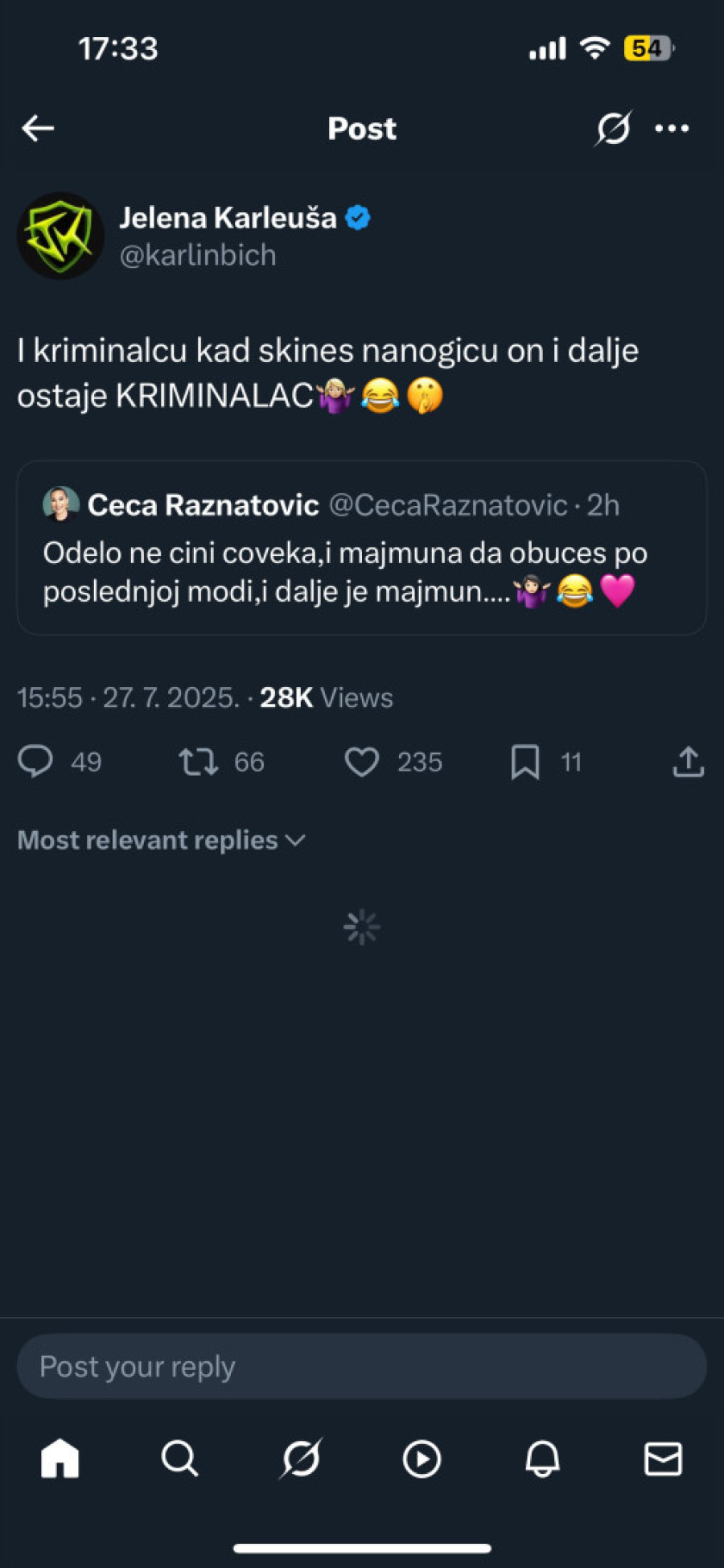The width and height of the screenshot is (724, 1568).
Task: Collapse the view with the back arrow
Action: pos(38,128)
